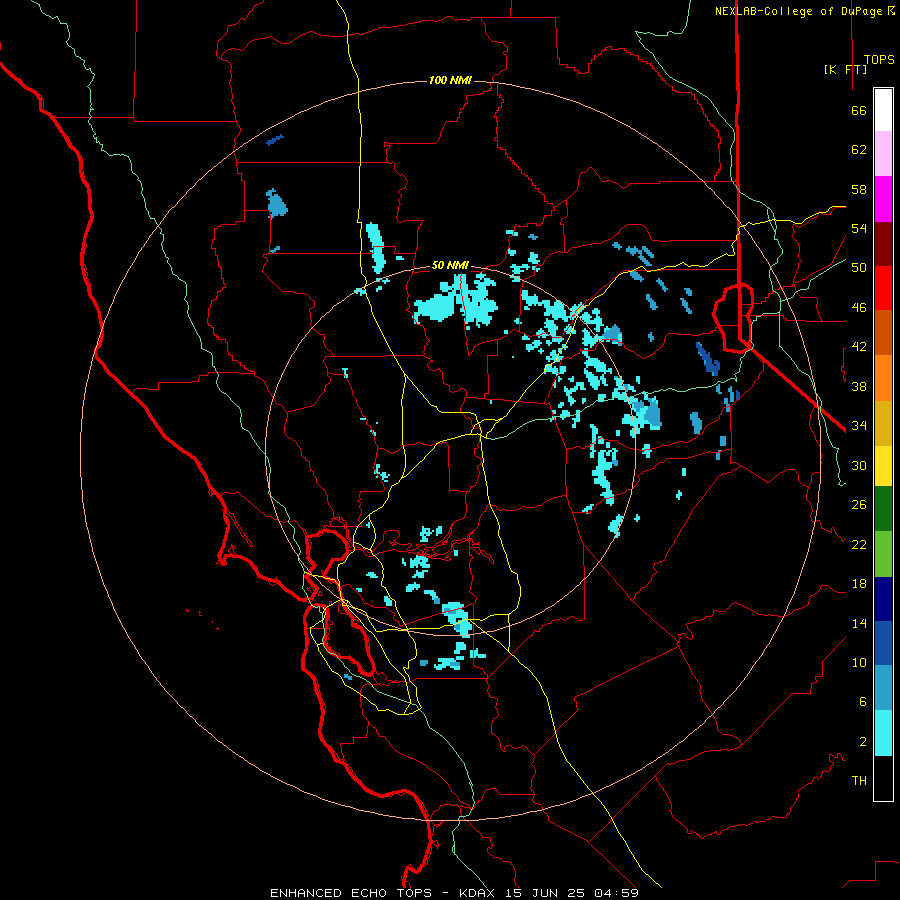Click the yellow legend swatch
Image resolution: width=900 pixels, height=900 pixels.
click(883, 465)
